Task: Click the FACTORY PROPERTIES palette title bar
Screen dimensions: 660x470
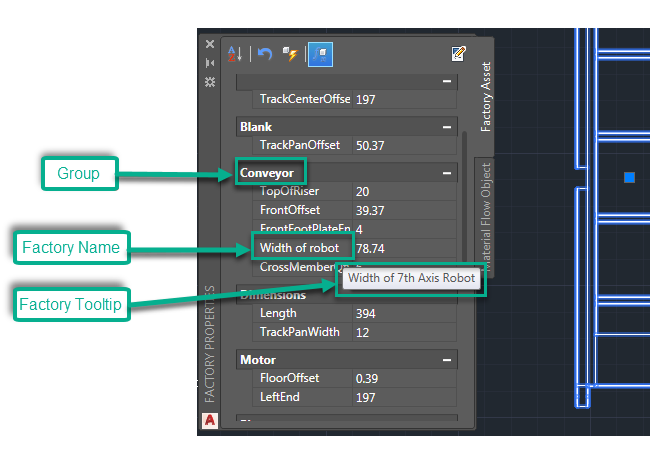Action: click(210, 343)
